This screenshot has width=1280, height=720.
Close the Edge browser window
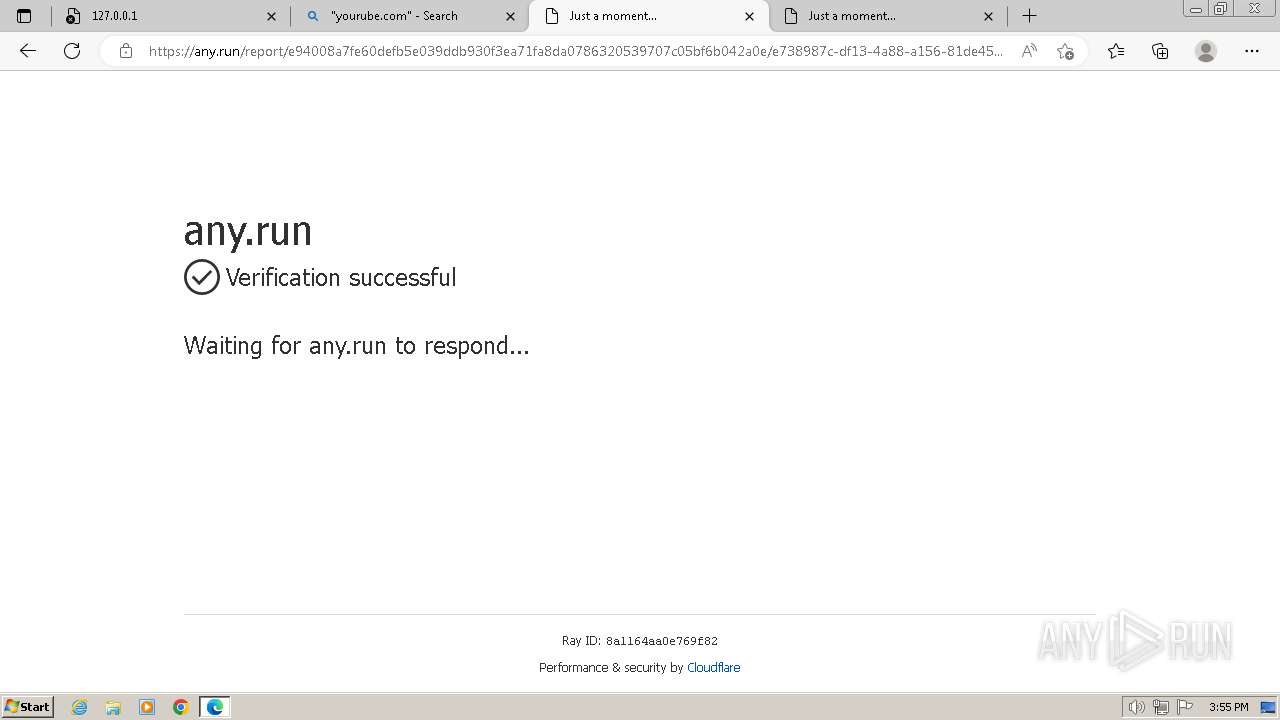[1255, 9]
